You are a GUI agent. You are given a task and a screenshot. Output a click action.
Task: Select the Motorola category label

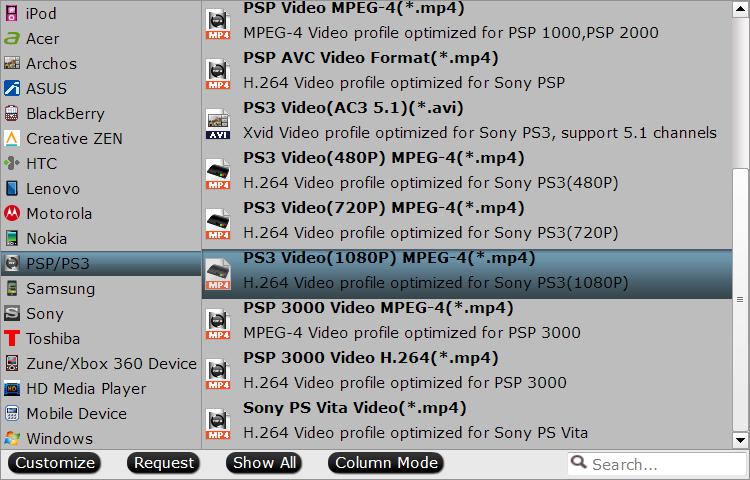click(59, 213)
